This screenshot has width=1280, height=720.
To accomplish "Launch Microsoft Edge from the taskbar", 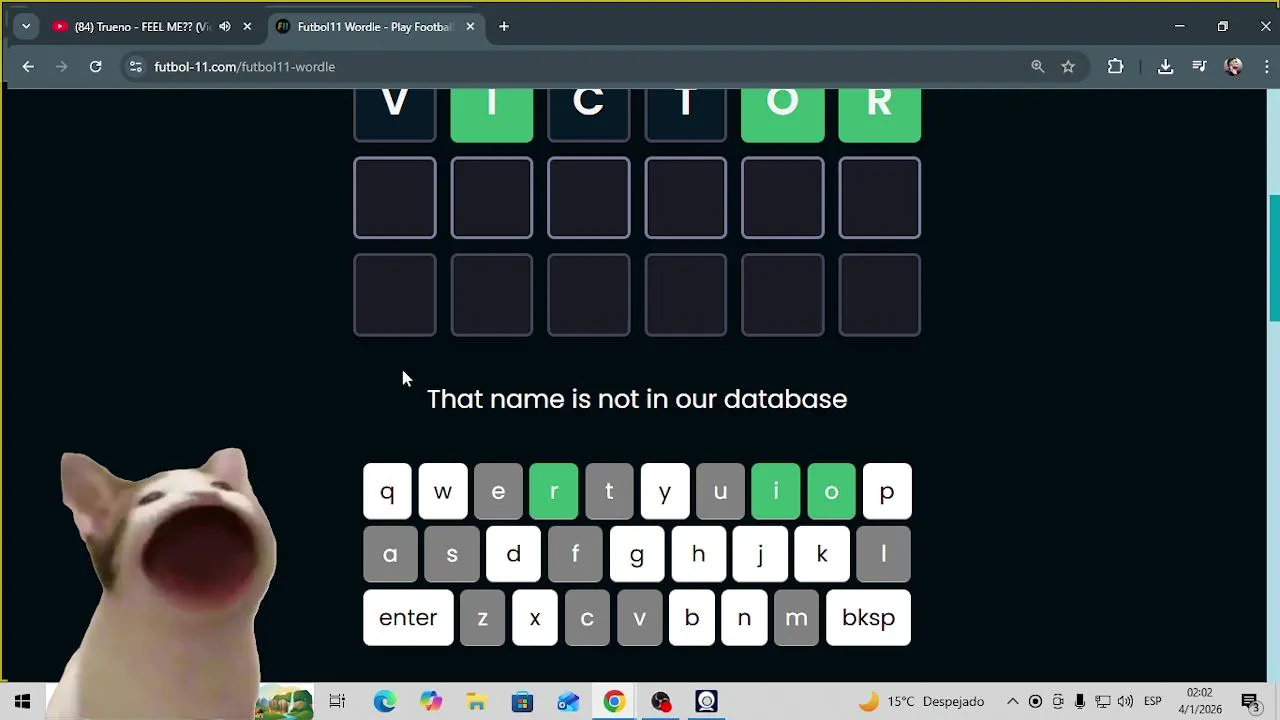I will [385, 701].
